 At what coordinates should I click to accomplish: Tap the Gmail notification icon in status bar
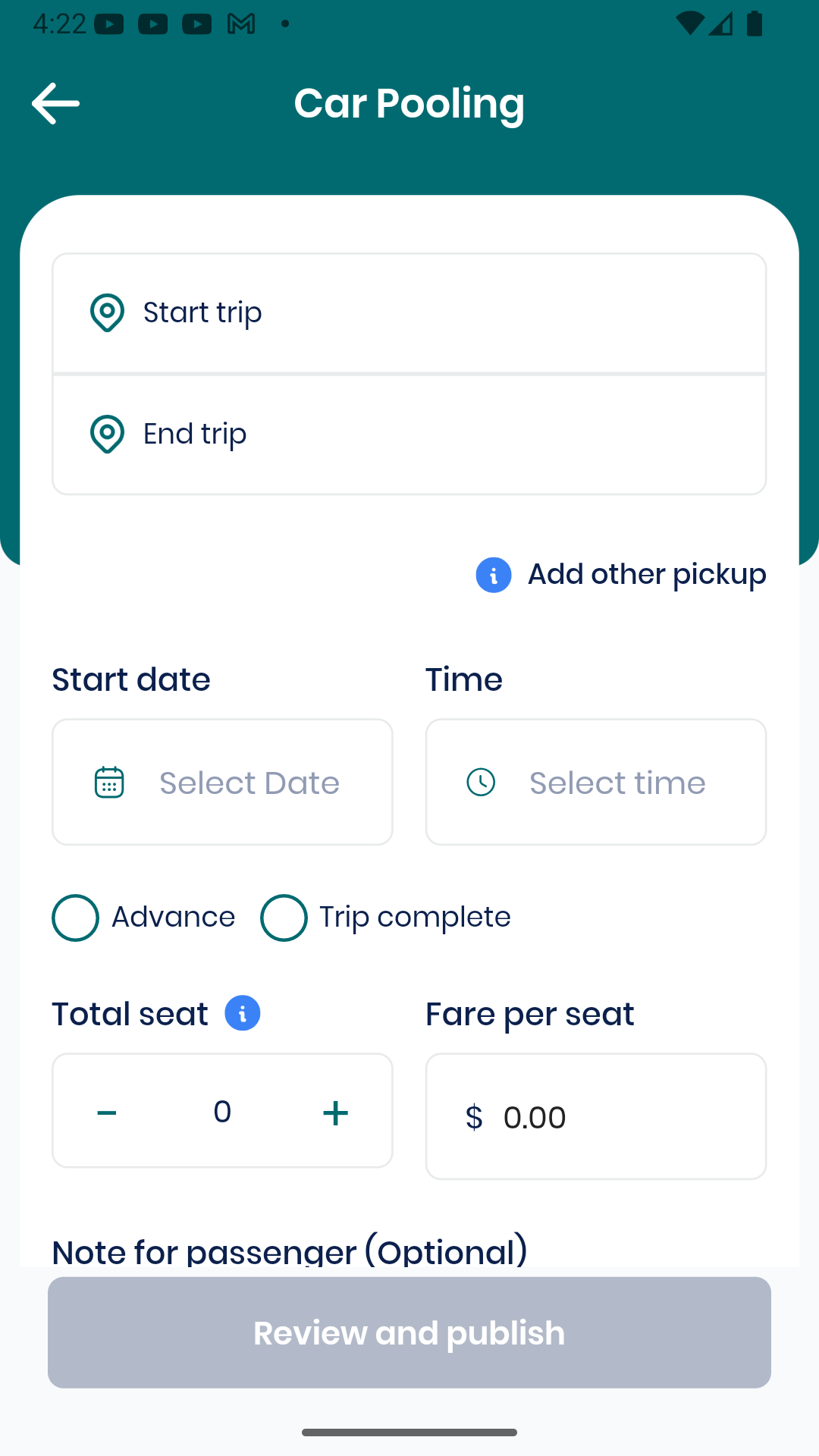click(x=241, y=24)
